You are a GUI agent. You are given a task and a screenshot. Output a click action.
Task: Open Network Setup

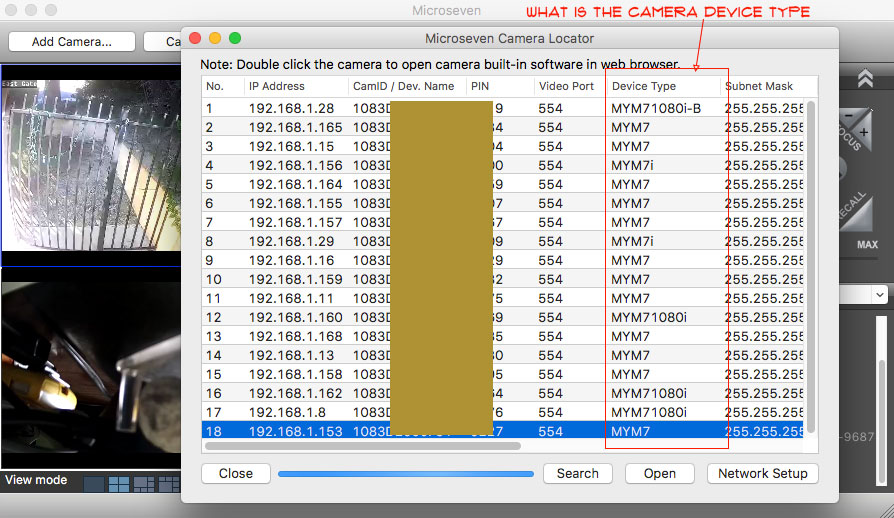pos(763,474)
